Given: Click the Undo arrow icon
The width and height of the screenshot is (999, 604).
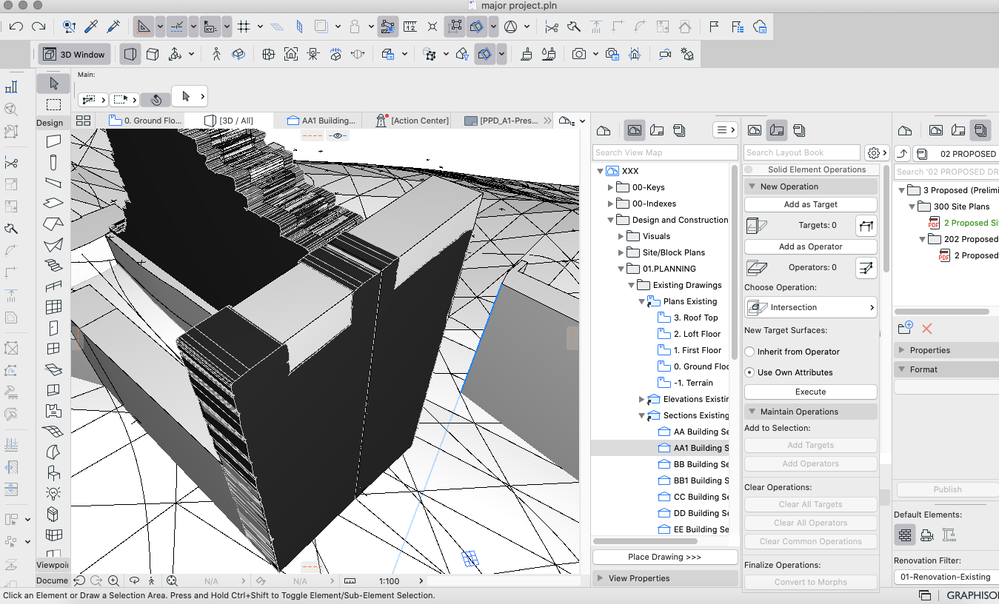Looking at the screenshot, I should click(x=17, y=26).
